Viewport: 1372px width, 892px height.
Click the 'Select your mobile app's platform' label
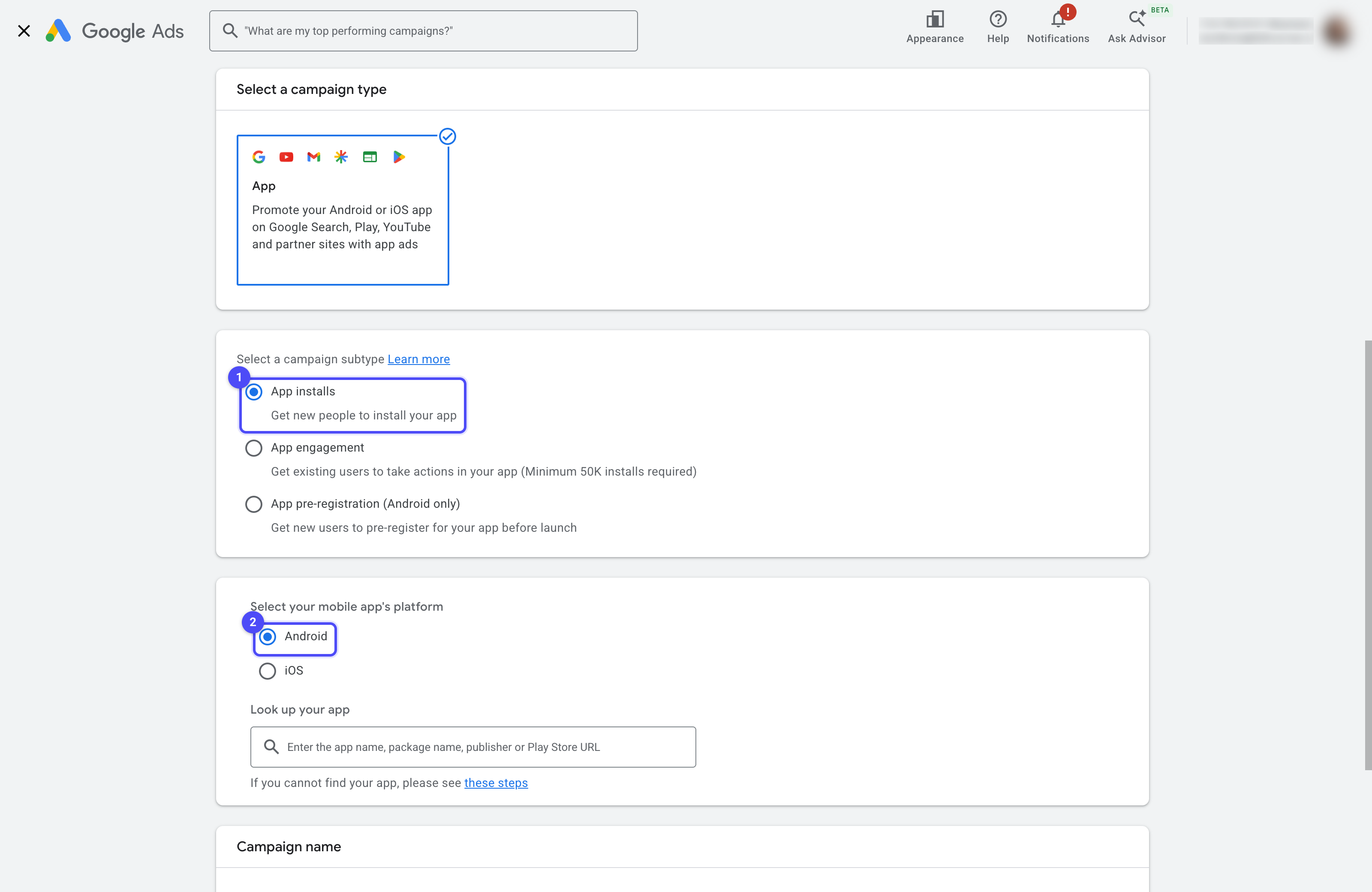pos(346,606)
